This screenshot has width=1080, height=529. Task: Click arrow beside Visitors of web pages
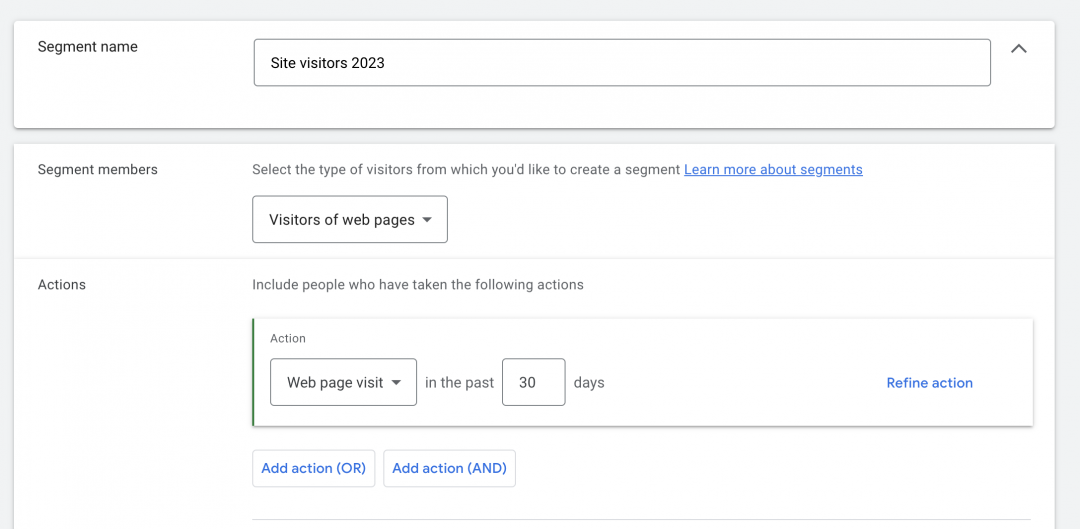point(427,220)
